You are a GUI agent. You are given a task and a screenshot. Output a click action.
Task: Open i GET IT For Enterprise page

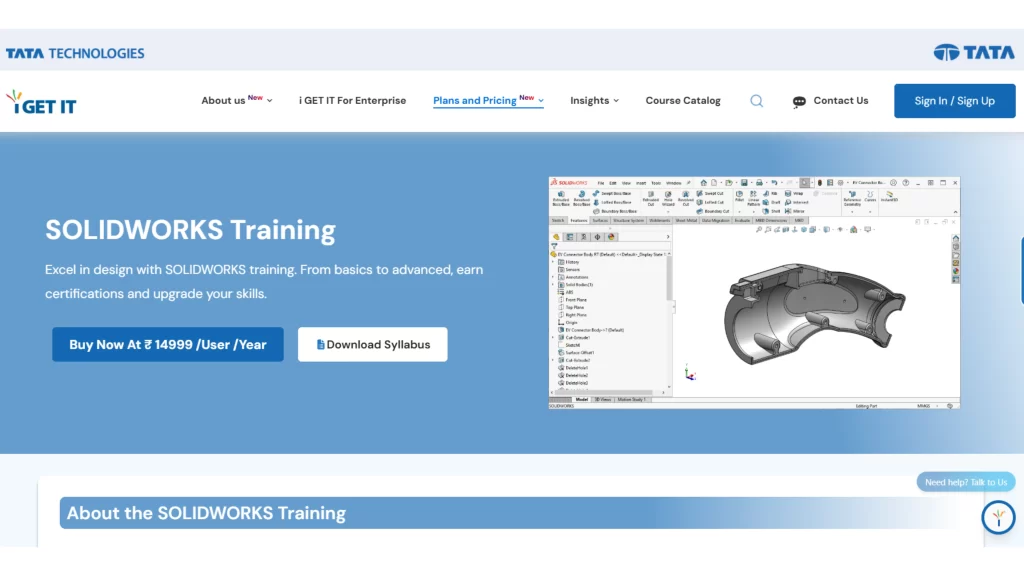pos(353,101)
